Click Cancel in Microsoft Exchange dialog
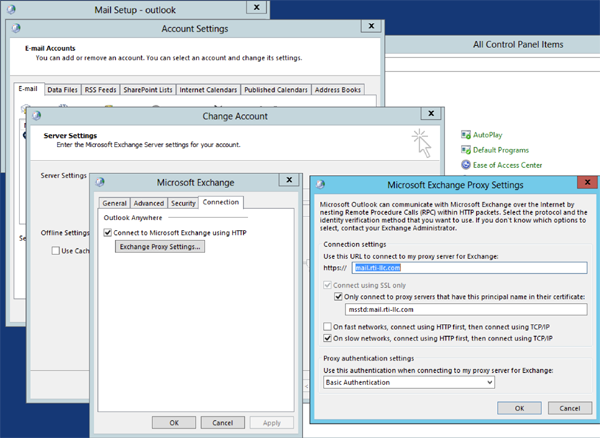The height and width of the screenshot is (438, 600). 223,423
